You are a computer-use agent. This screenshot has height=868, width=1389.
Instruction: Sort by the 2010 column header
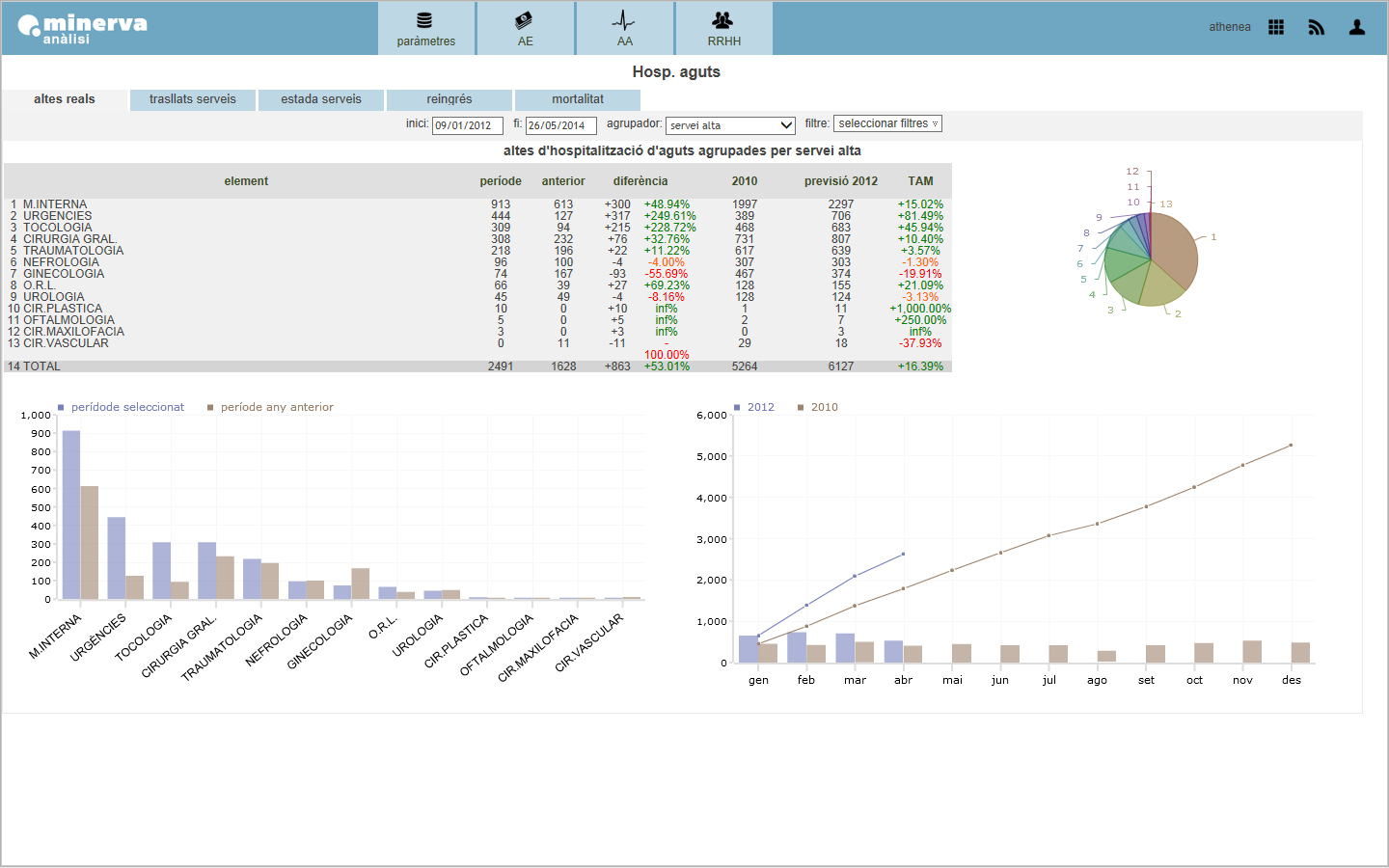tap(745, 181)
